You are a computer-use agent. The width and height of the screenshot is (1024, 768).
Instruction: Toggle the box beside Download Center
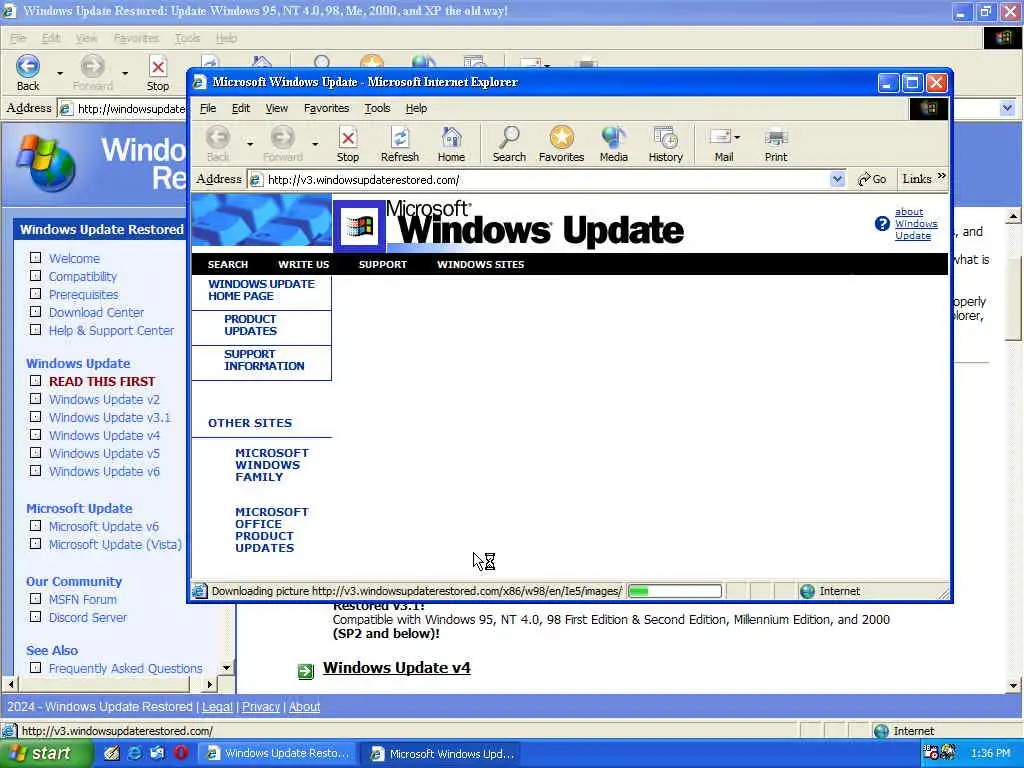(35, 312)
